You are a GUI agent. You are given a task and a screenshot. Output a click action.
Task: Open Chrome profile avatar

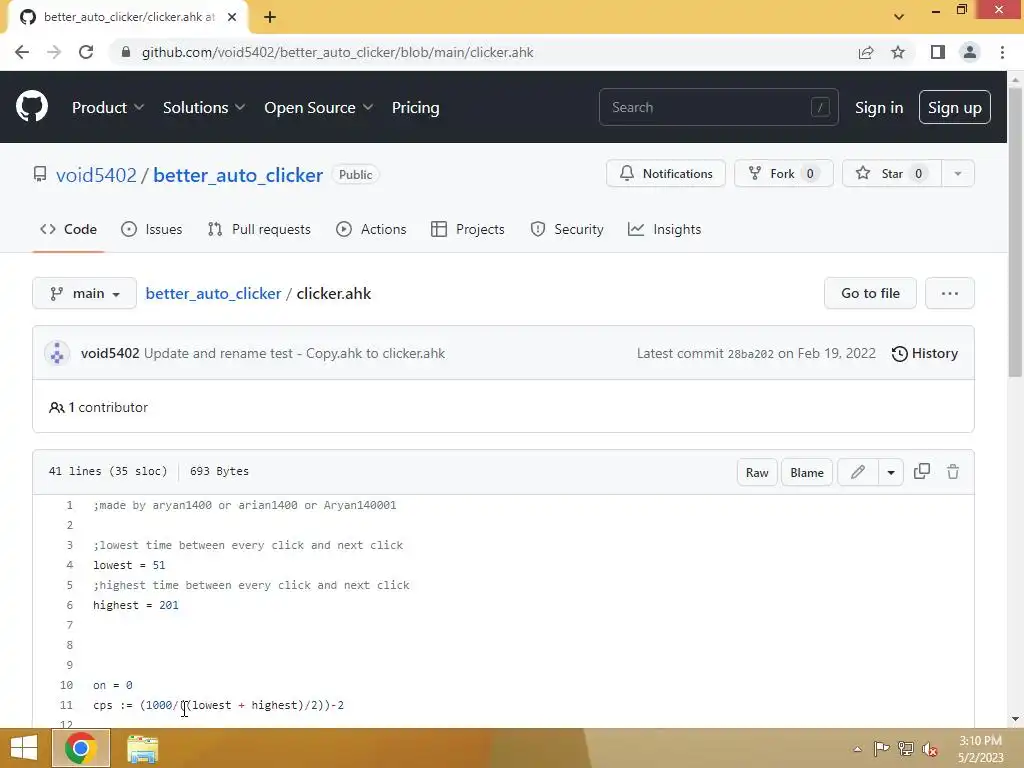tap(970, 52)
